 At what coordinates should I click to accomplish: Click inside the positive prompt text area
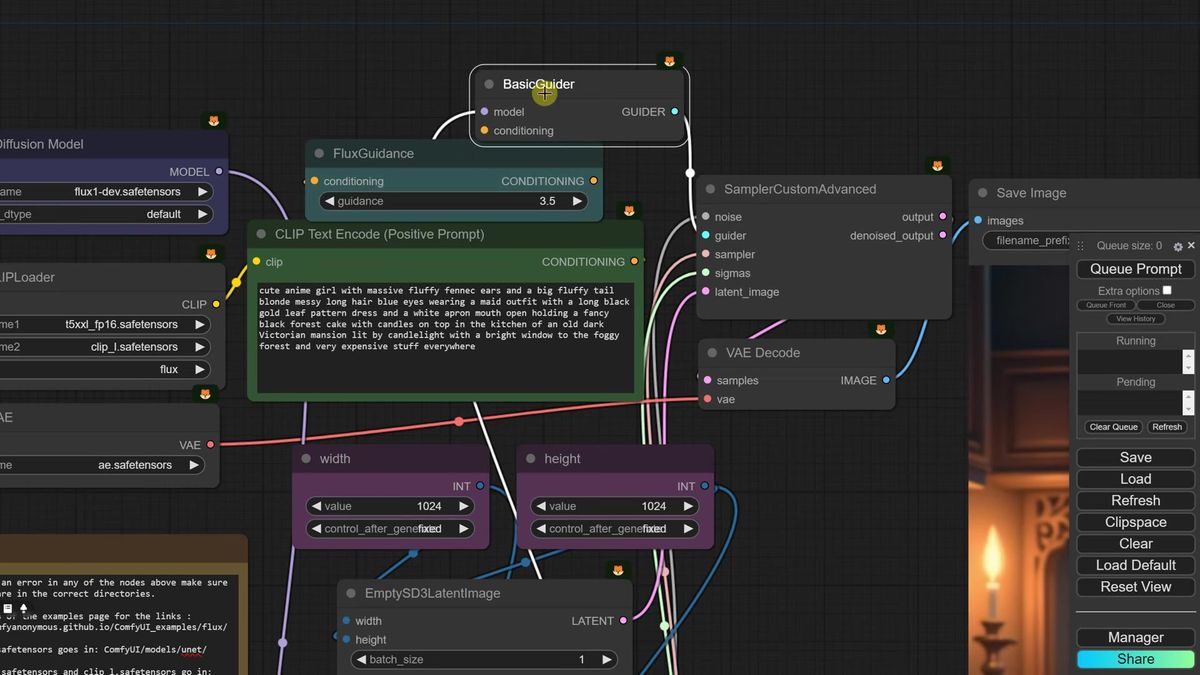[445, 338]
